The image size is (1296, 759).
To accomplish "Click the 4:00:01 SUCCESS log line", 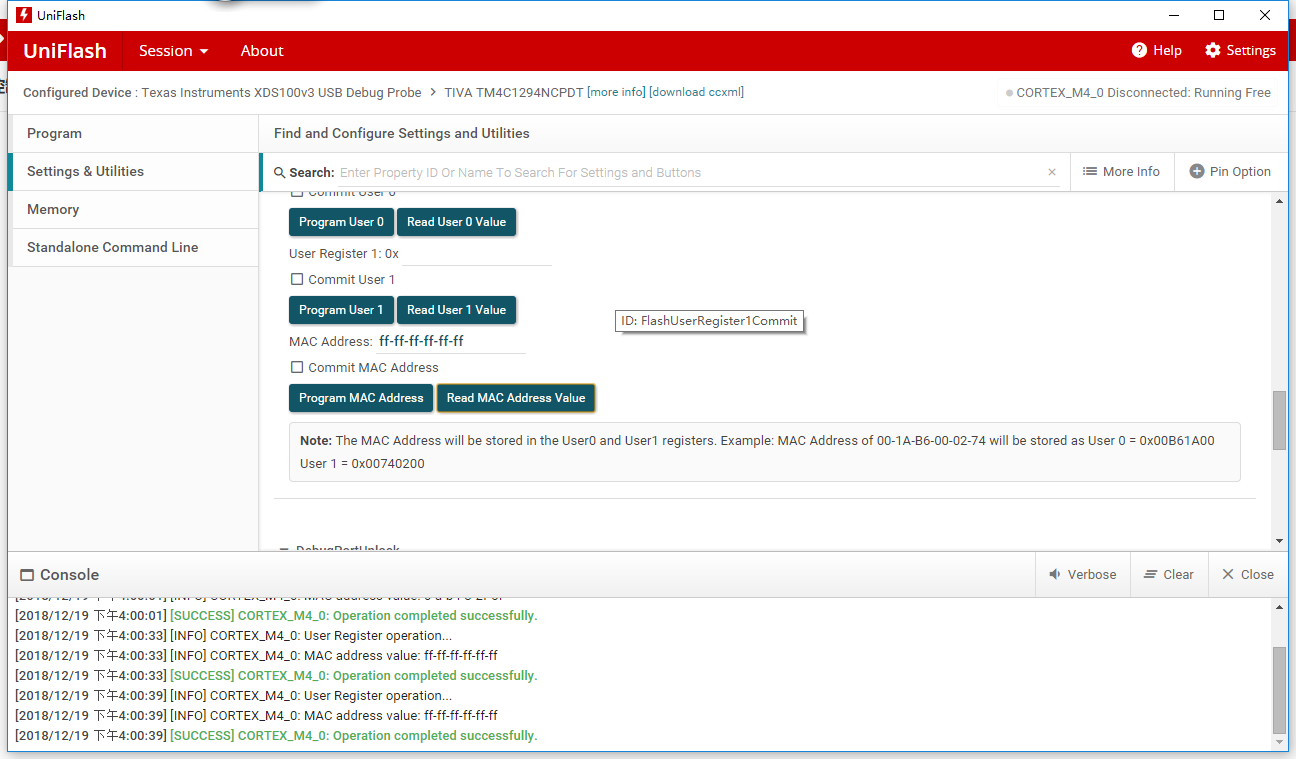I will pos(276,616).
